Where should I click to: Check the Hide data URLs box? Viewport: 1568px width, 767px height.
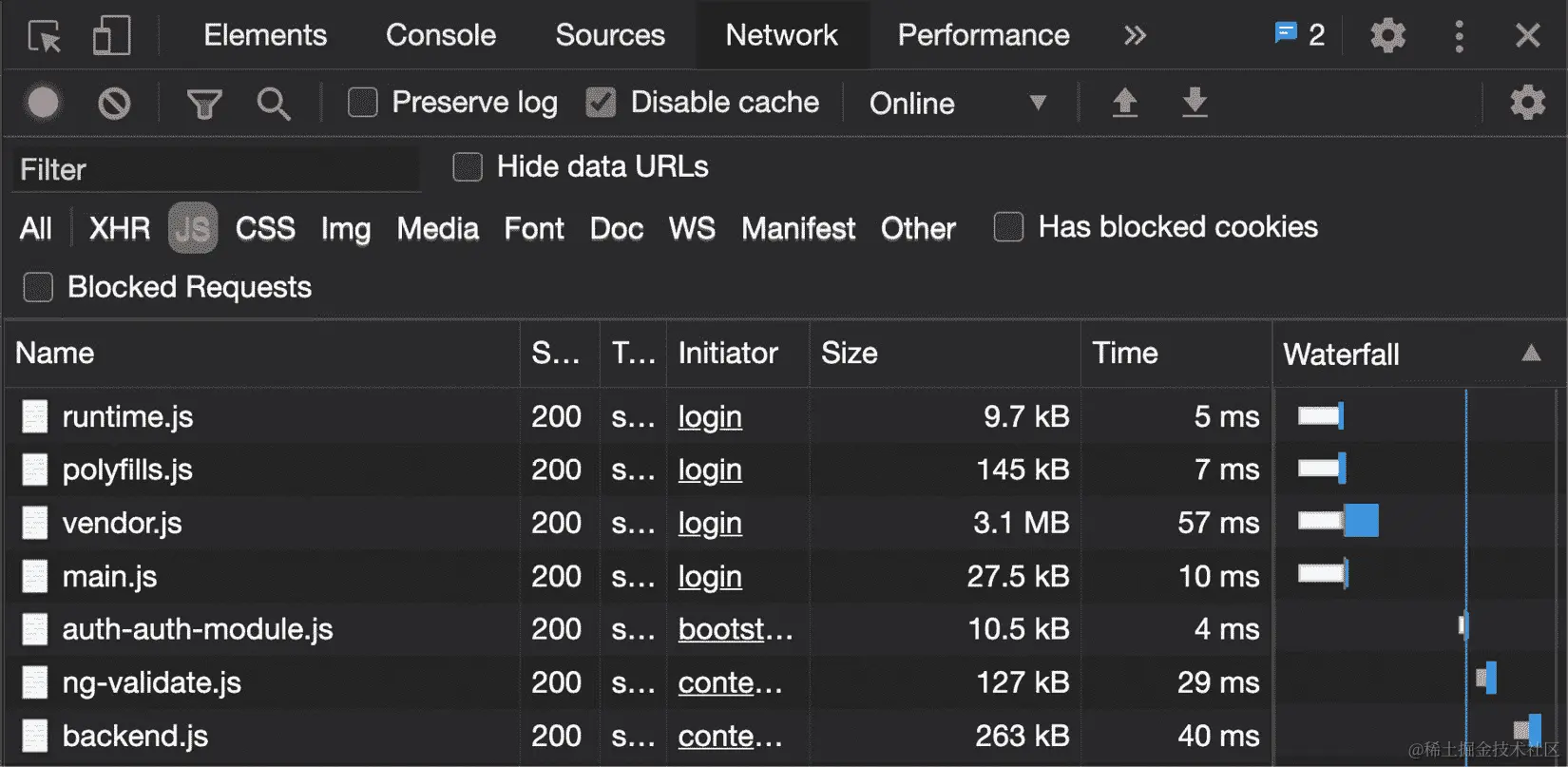point(468,167)
